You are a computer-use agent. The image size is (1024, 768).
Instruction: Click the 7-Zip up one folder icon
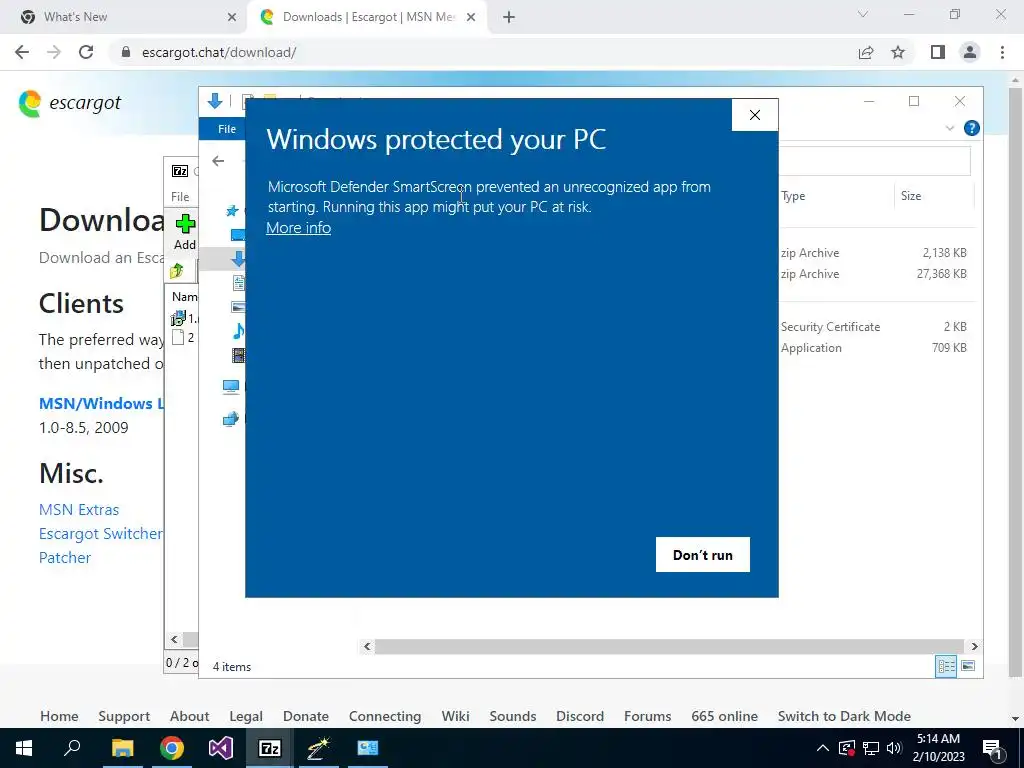[x=176, y=270]
